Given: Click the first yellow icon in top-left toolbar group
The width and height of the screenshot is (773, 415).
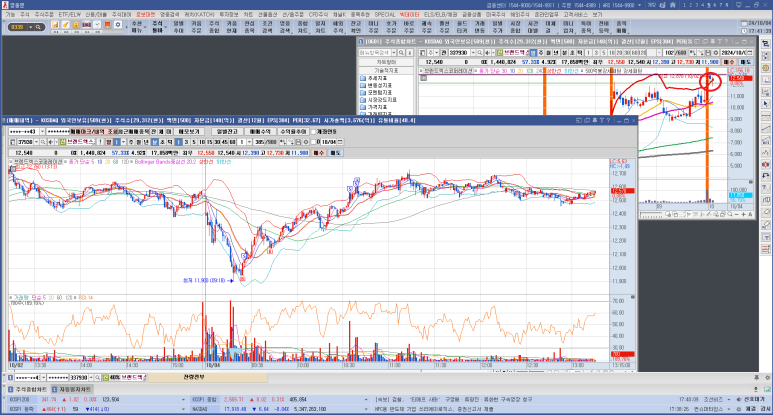Looking at the screenshot, I should pos(55,25).
